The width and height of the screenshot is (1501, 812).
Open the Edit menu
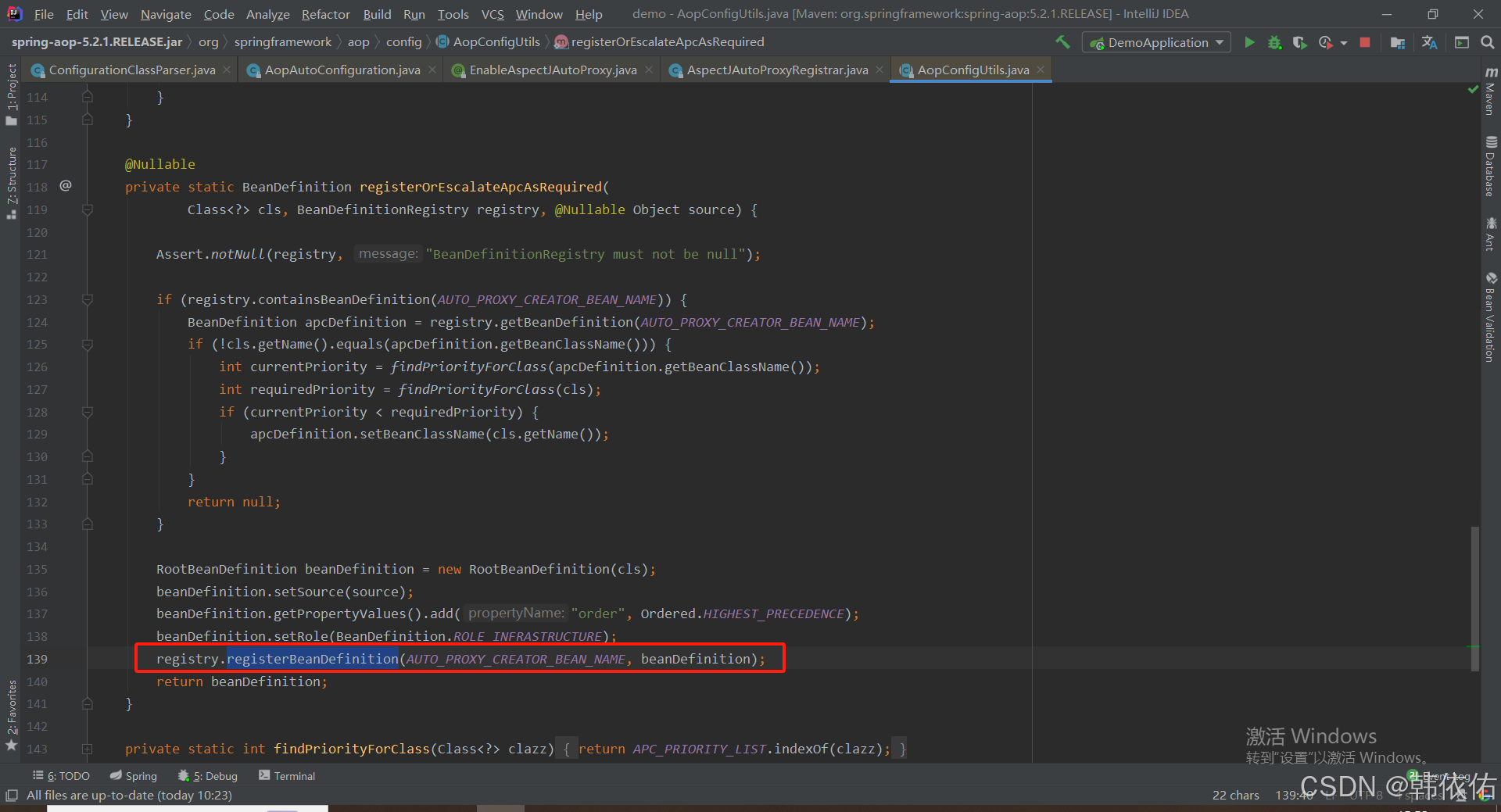(x=77, y=14)
